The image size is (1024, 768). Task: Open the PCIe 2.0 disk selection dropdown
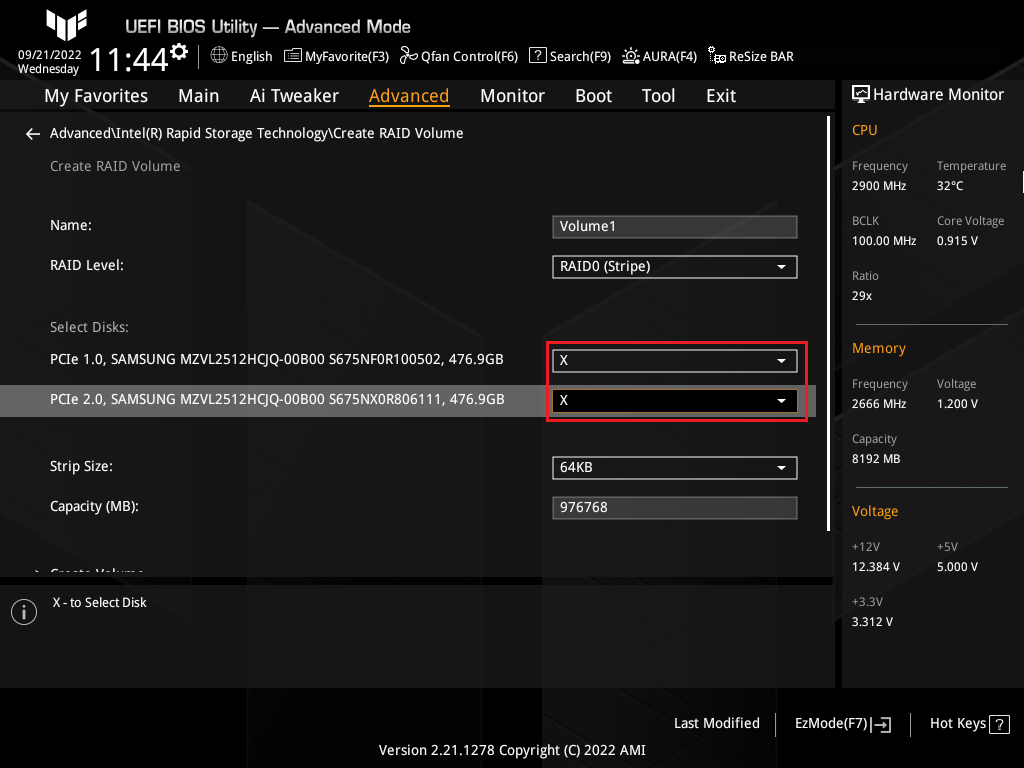coord(675,400)
